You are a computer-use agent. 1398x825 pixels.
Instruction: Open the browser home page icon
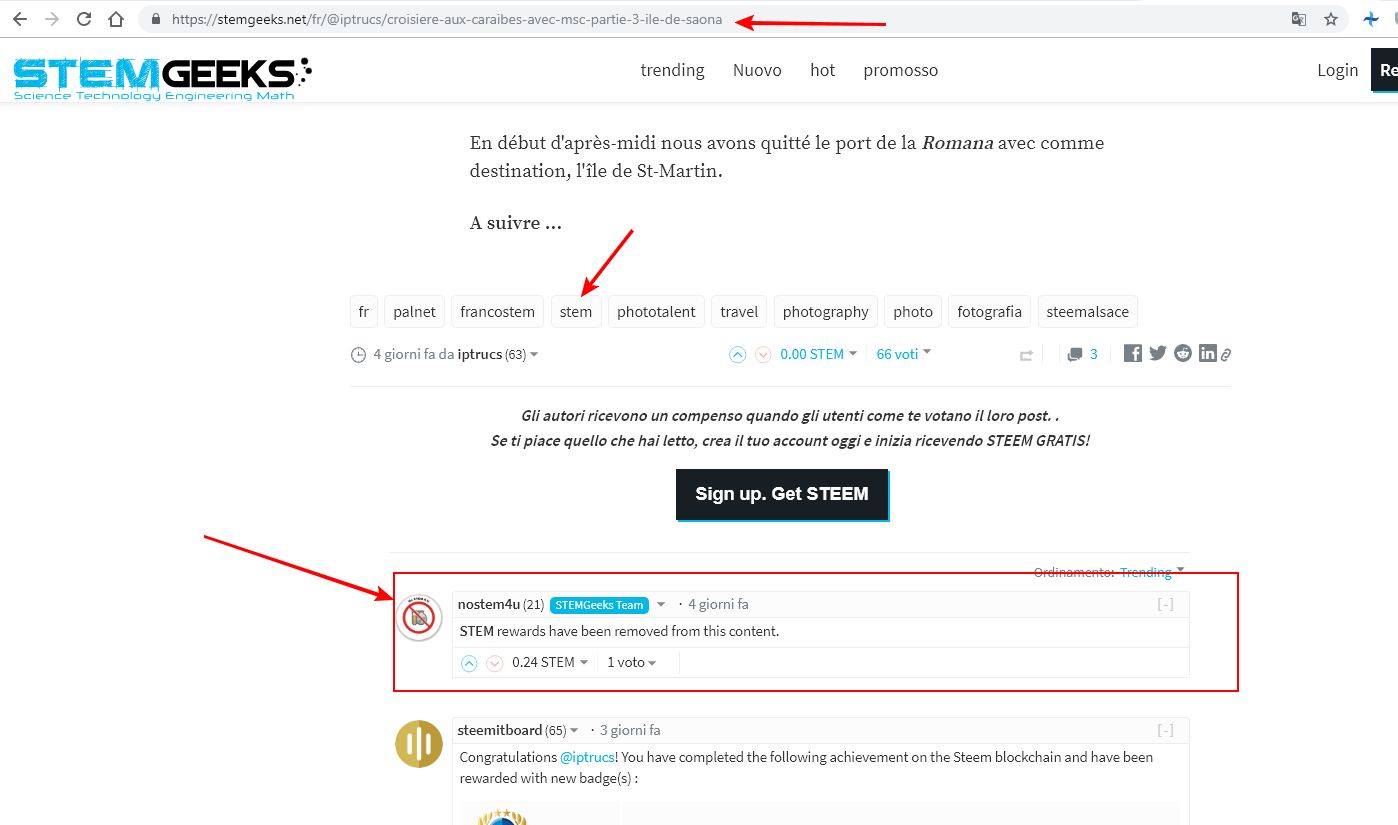(x=116, y=19)
